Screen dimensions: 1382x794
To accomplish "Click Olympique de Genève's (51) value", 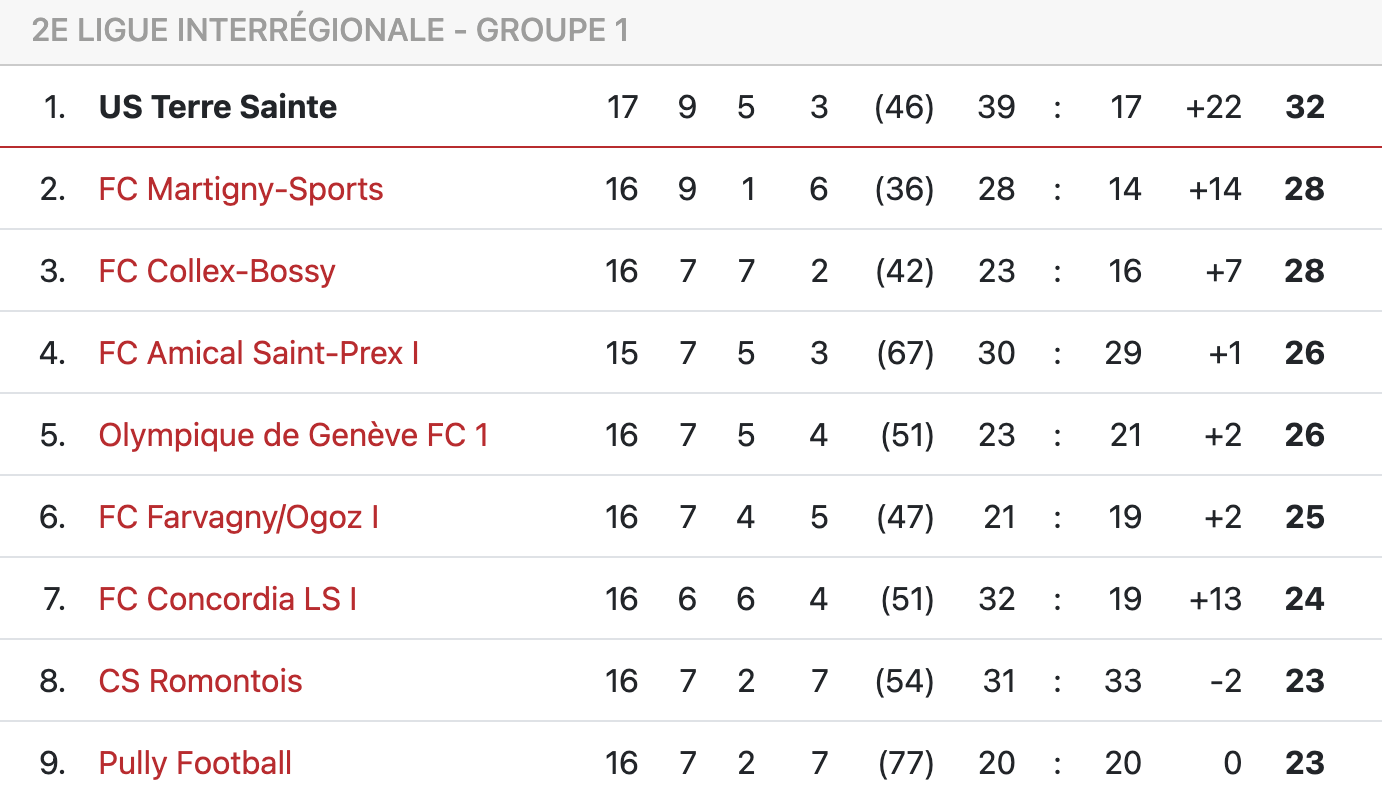I will click(x=906, y=435).
